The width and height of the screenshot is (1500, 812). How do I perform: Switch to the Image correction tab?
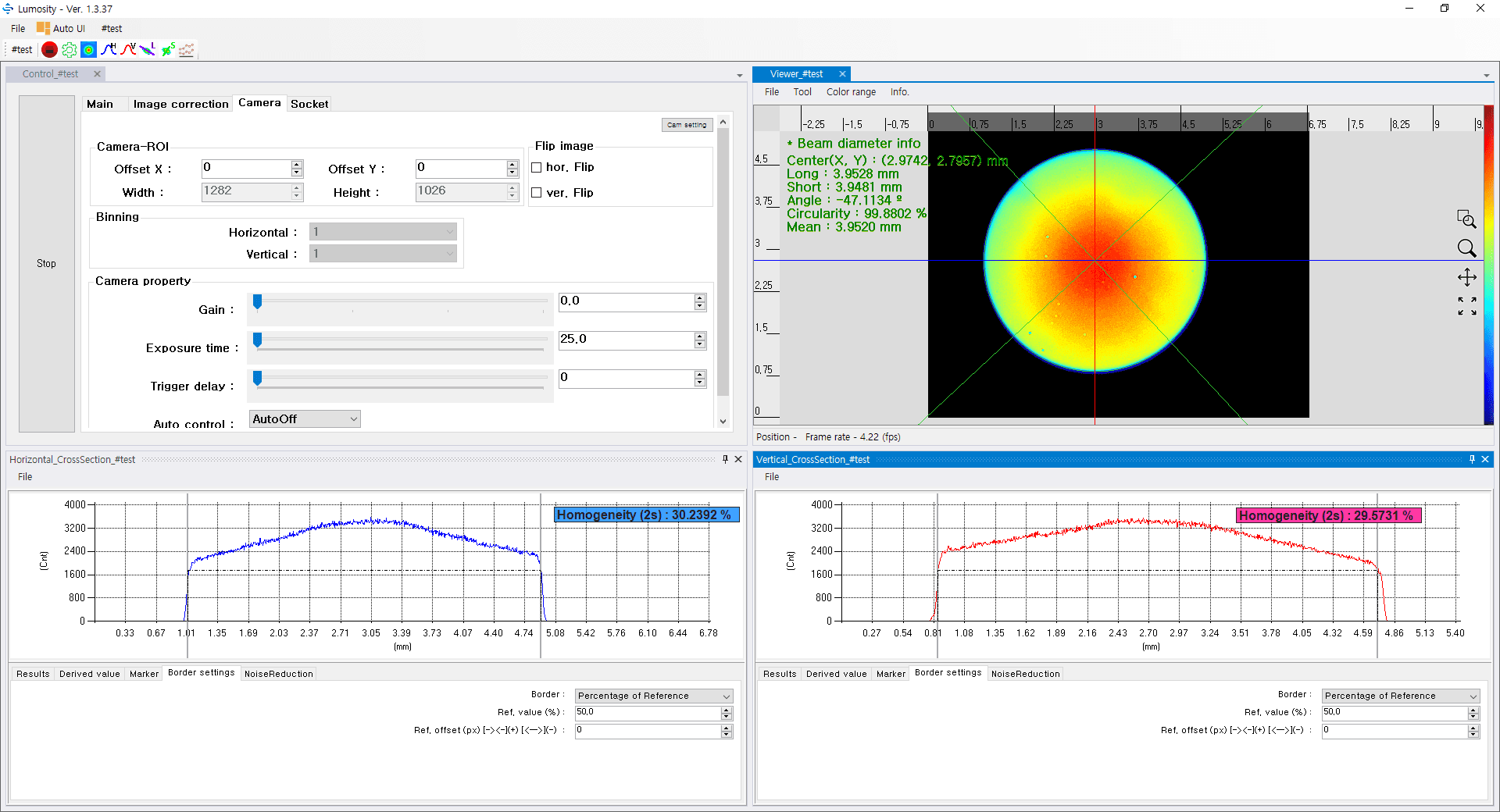[180, 104]
